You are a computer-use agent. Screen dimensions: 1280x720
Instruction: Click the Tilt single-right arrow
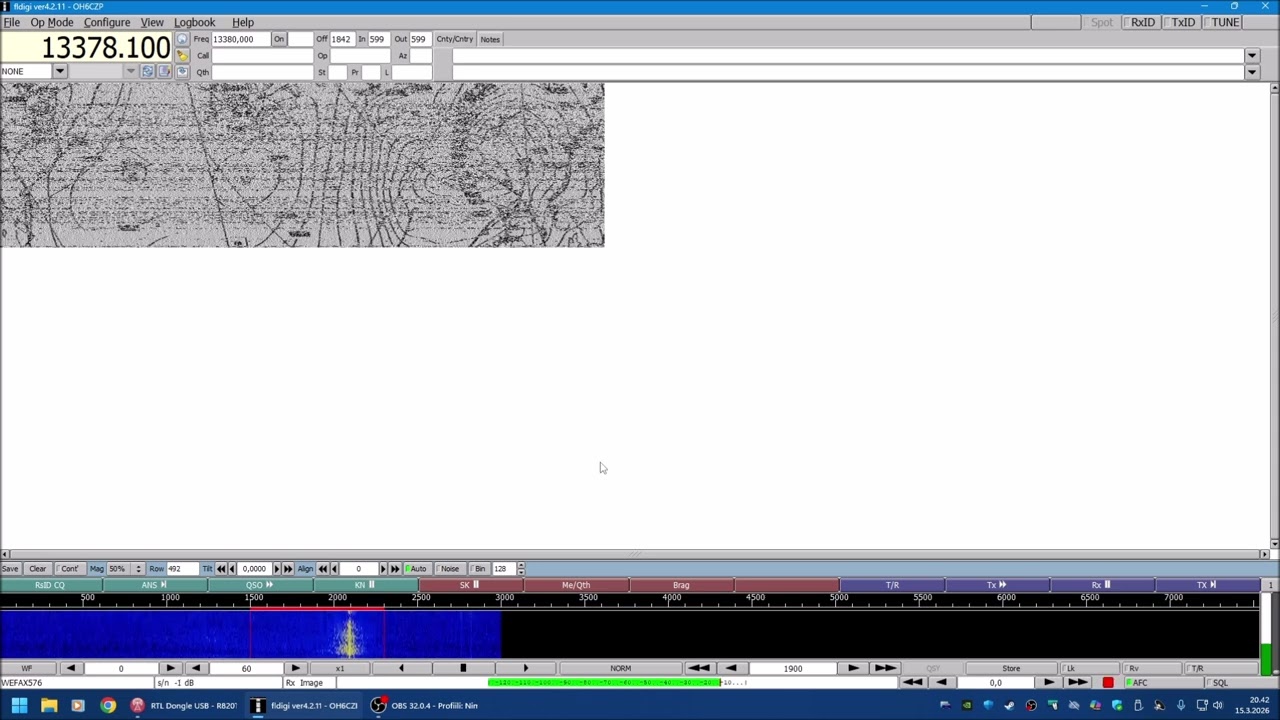pyautogui.click(x=277, y=569)
